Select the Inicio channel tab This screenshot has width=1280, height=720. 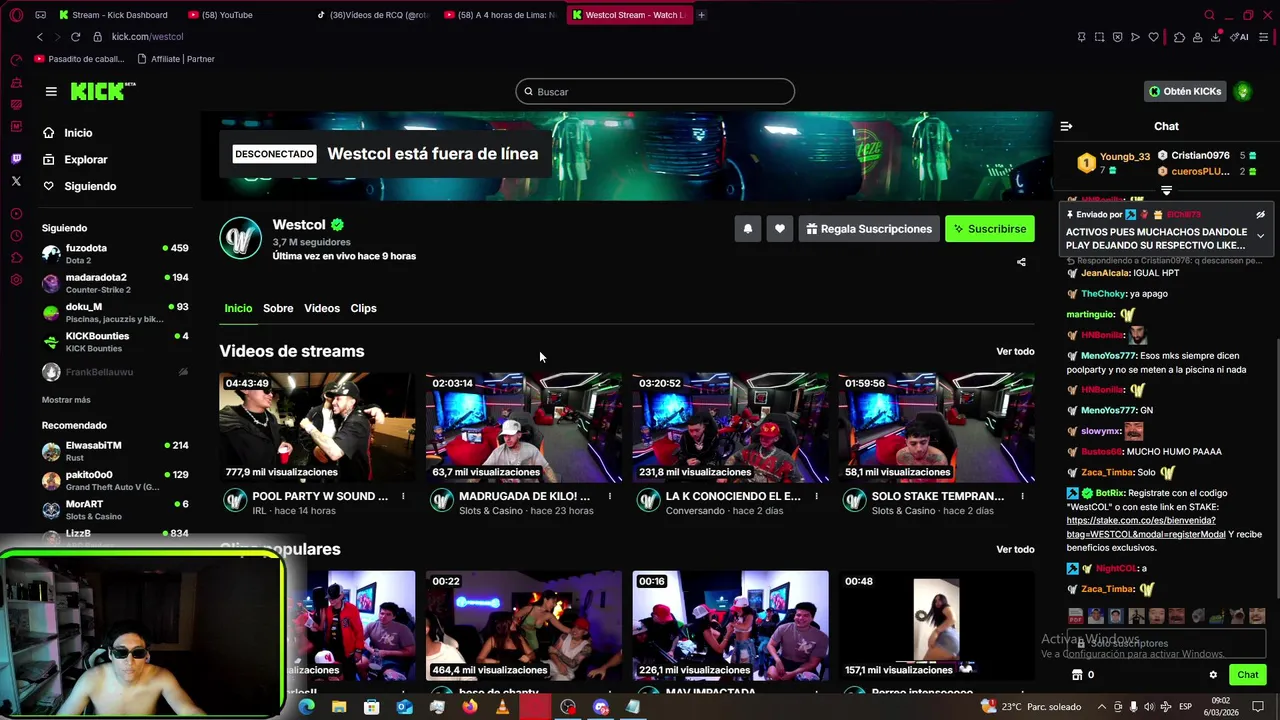238,308
